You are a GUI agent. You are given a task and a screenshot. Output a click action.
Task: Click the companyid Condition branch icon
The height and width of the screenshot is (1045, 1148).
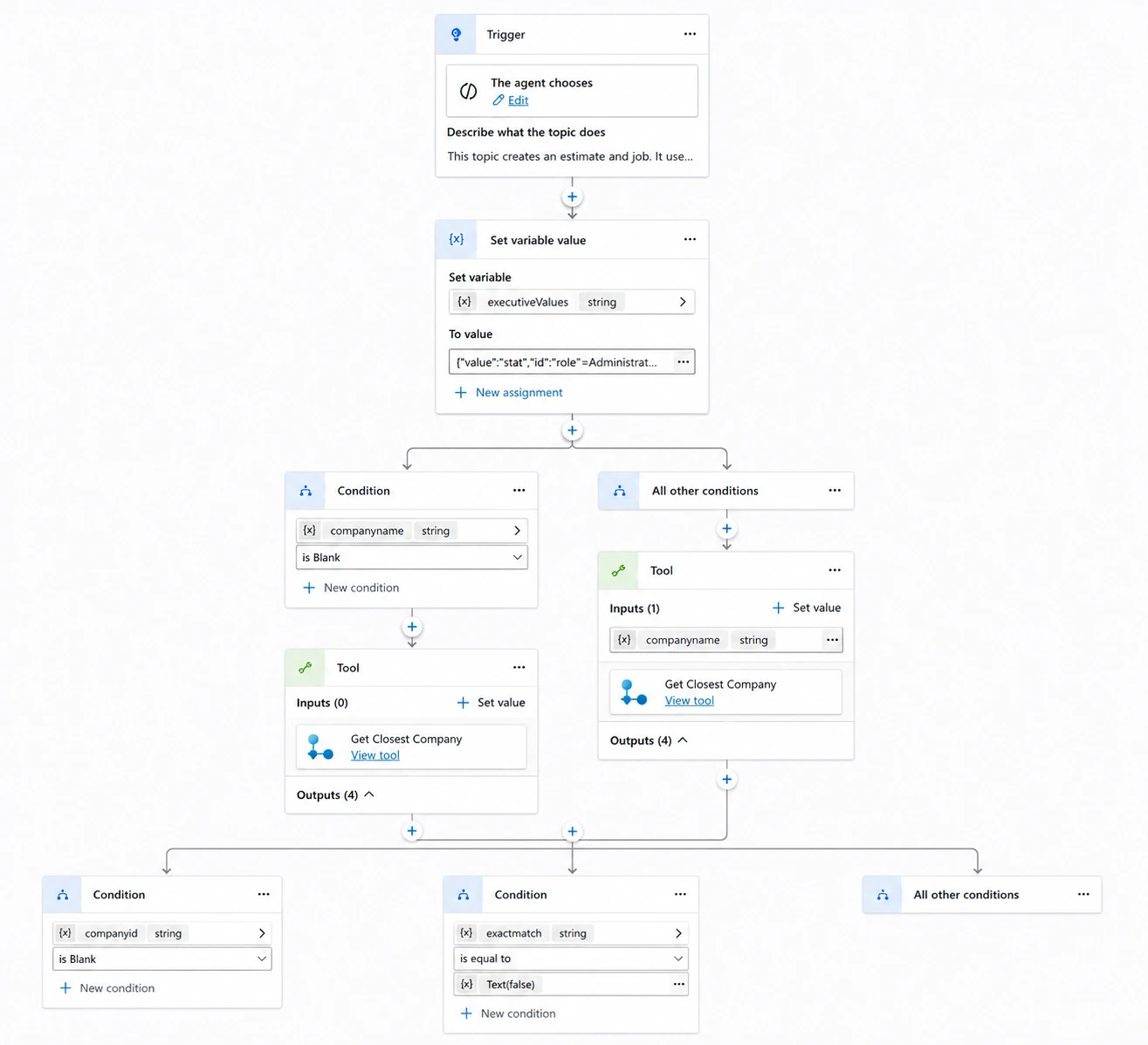tap(63, 895)
